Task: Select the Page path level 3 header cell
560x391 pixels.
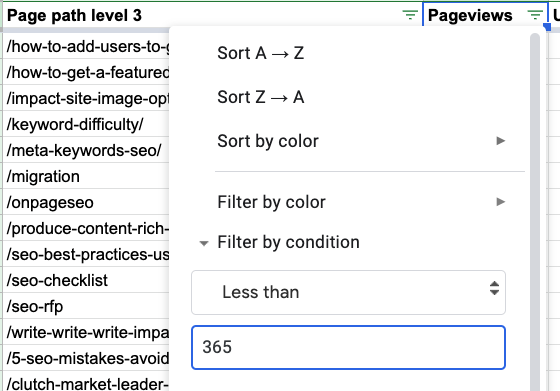Action: tap(212, 15)
